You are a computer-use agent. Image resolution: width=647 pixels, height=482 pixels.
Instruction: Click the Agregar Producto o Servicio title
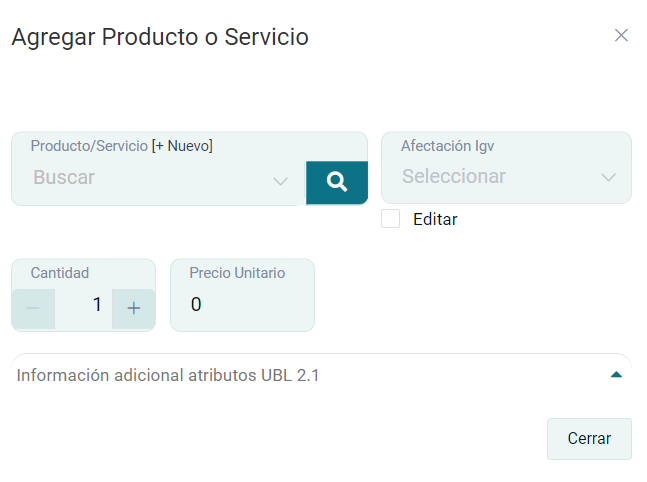(160, 37)
